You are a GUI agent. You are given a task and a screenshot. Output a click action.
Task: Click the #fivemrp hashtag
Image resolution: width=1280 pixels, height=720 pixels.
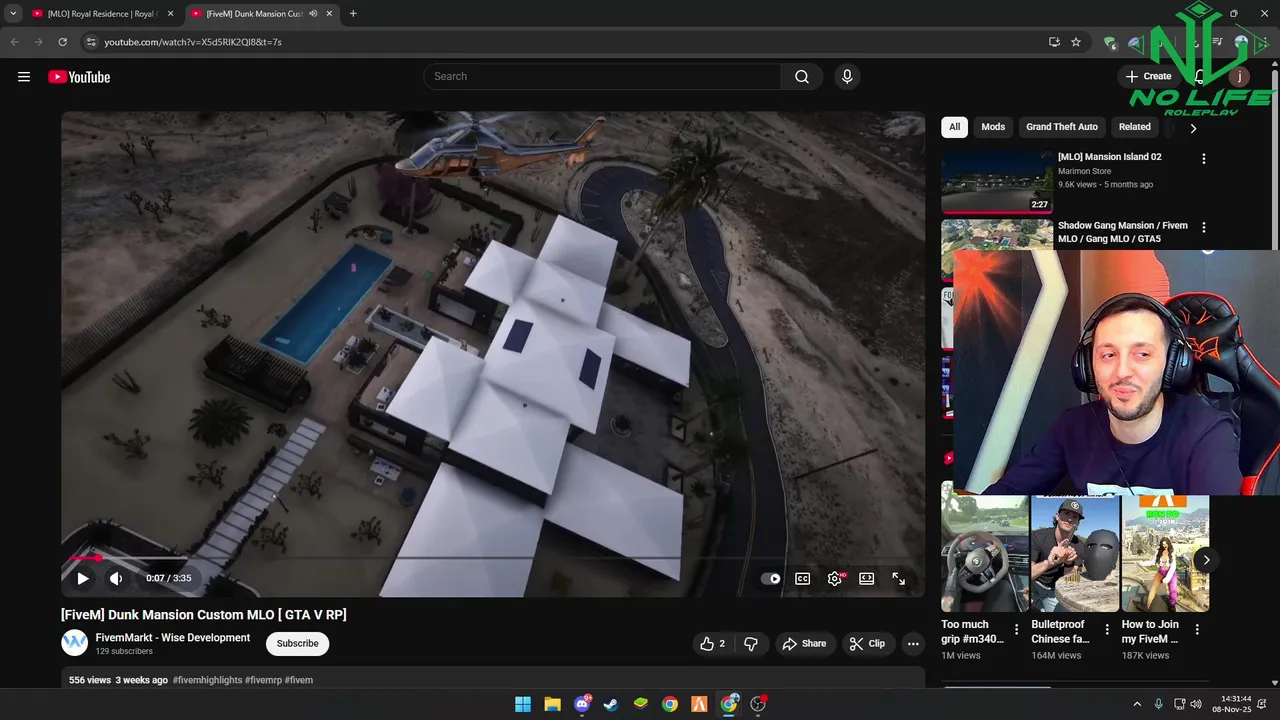[x=263, y=680]
